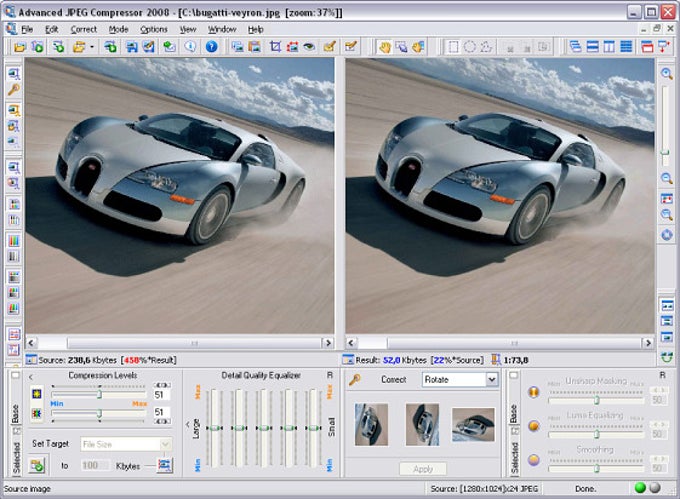Select the first rotated car thumbnail
The height and width of the screenshot is (499, 680).
click(370, 424)
